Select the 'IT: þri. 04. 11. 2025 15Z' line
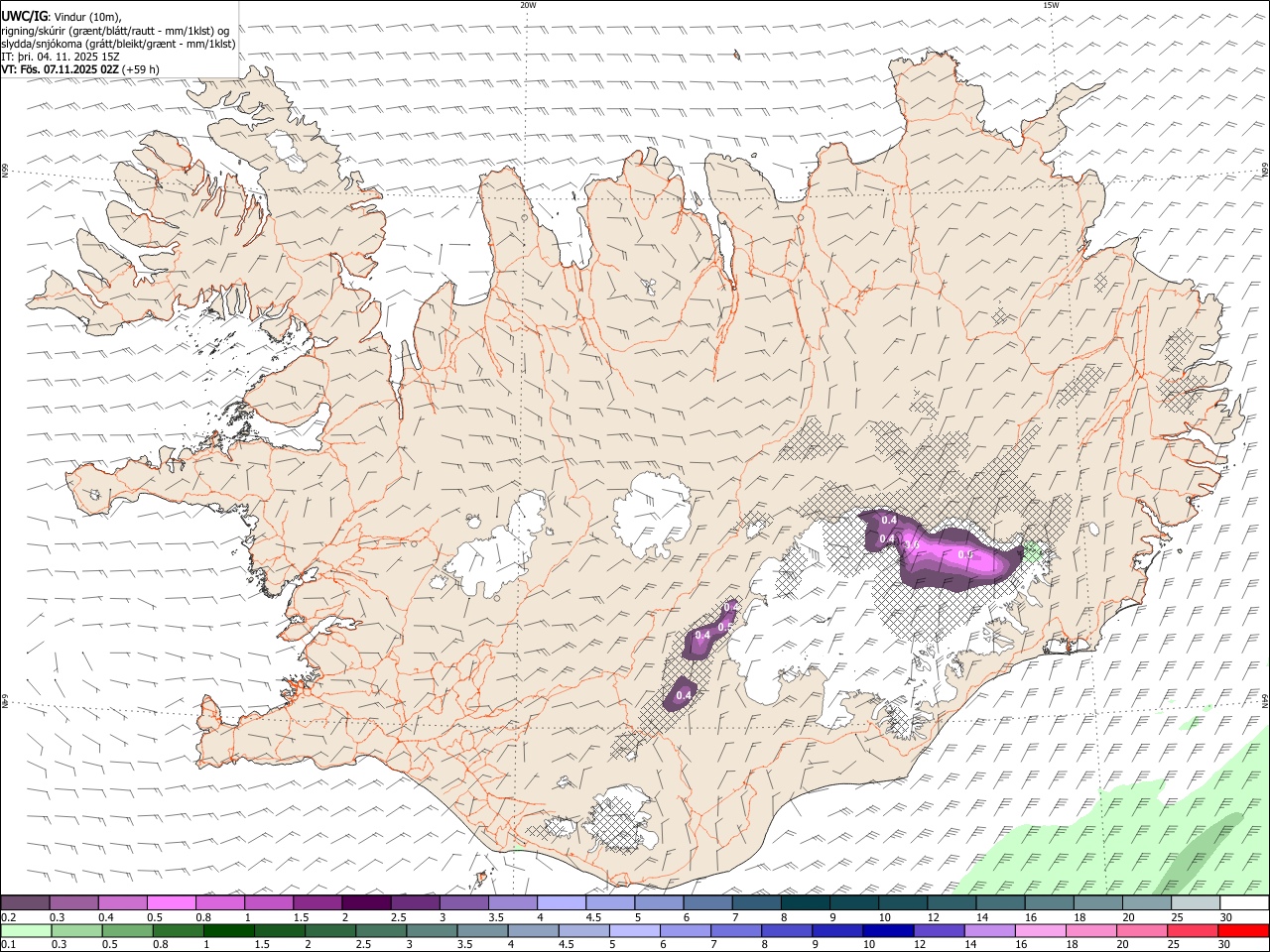This screenshot has width=1270, height=952. click(62, 57)
